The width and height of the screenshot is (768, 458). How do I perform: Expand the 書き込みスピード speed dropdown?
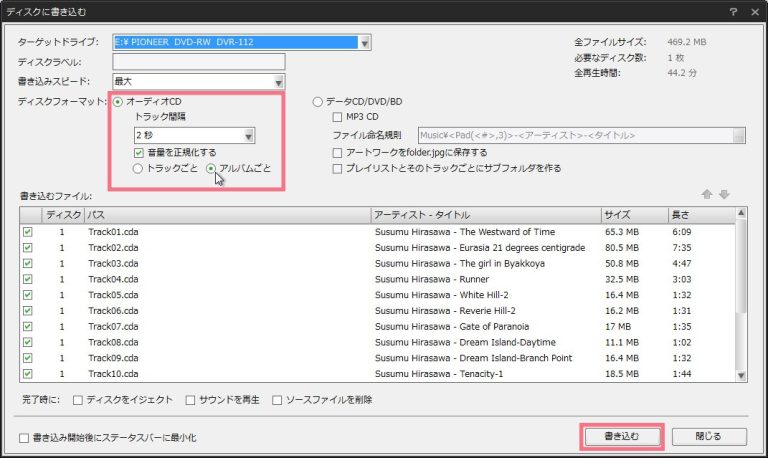(279, 81)
